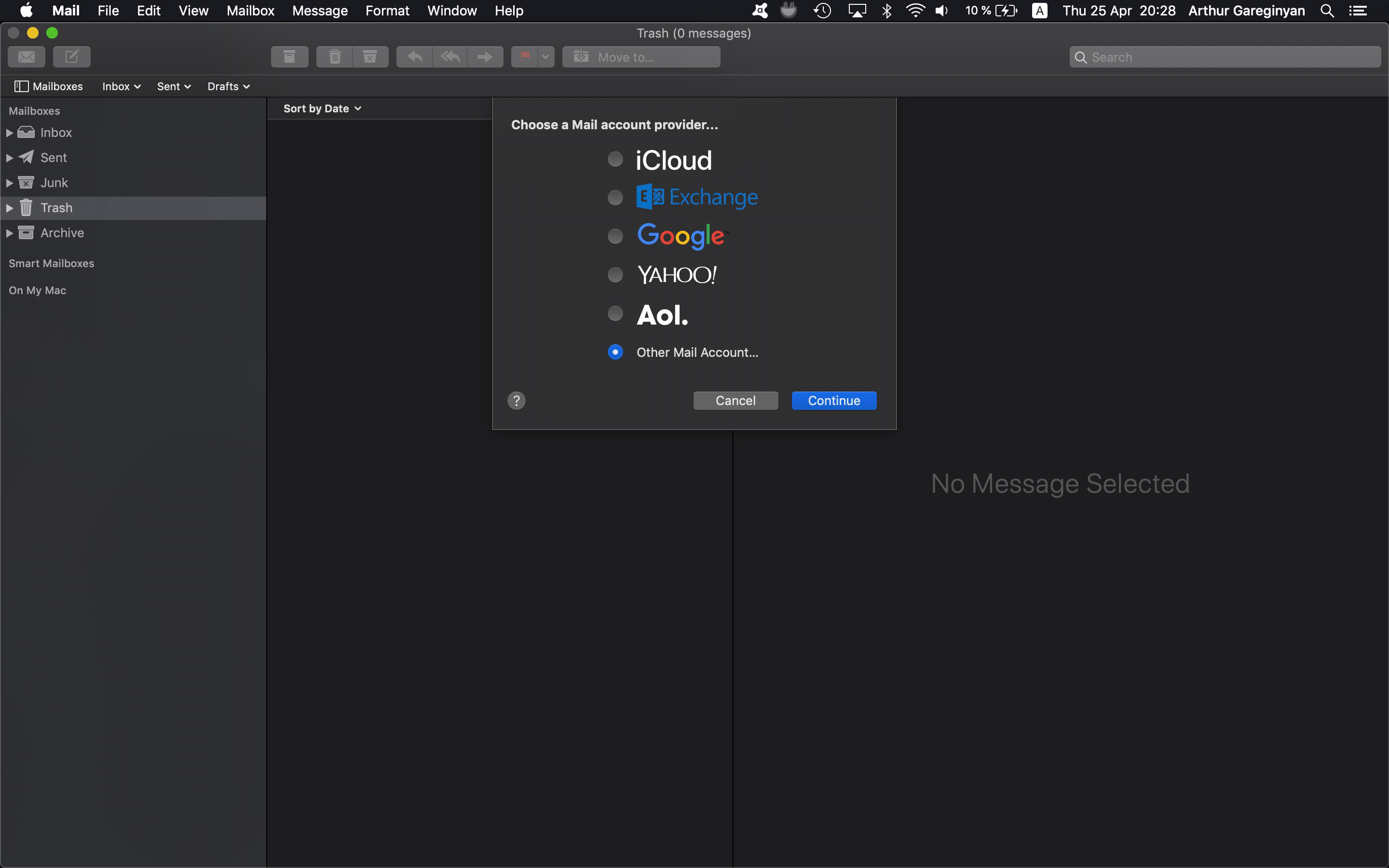This screenshot has height=868, width=1389.
Task: Click the reply all message icon
Action: 449,56
